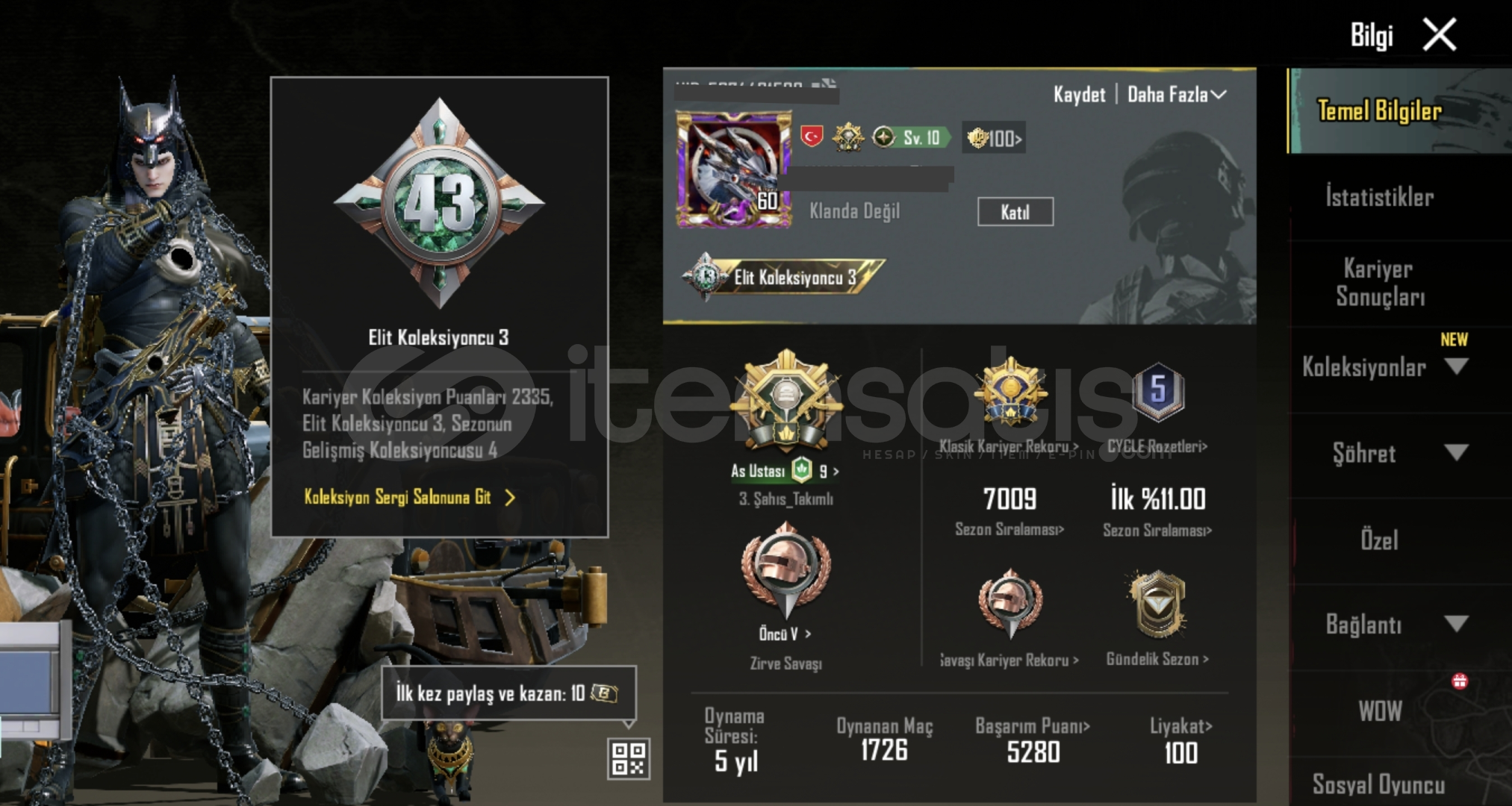Screen dimensions: 1512x806
Task: Switch to the İstatistikler tab
Action: click(1380, 197)
